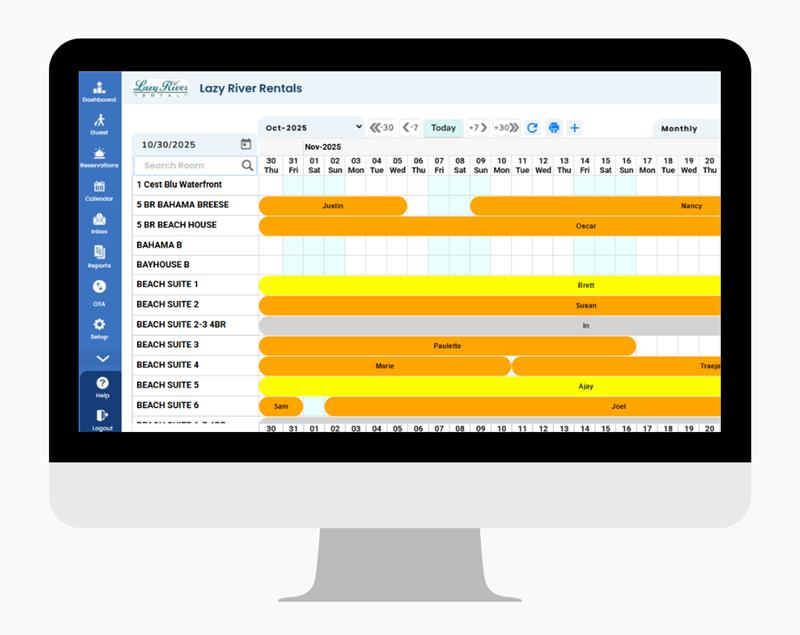Jump forward 30 days with +30 button
The height and width of the screenshot is (635, 800).
[x=506, y=128]
